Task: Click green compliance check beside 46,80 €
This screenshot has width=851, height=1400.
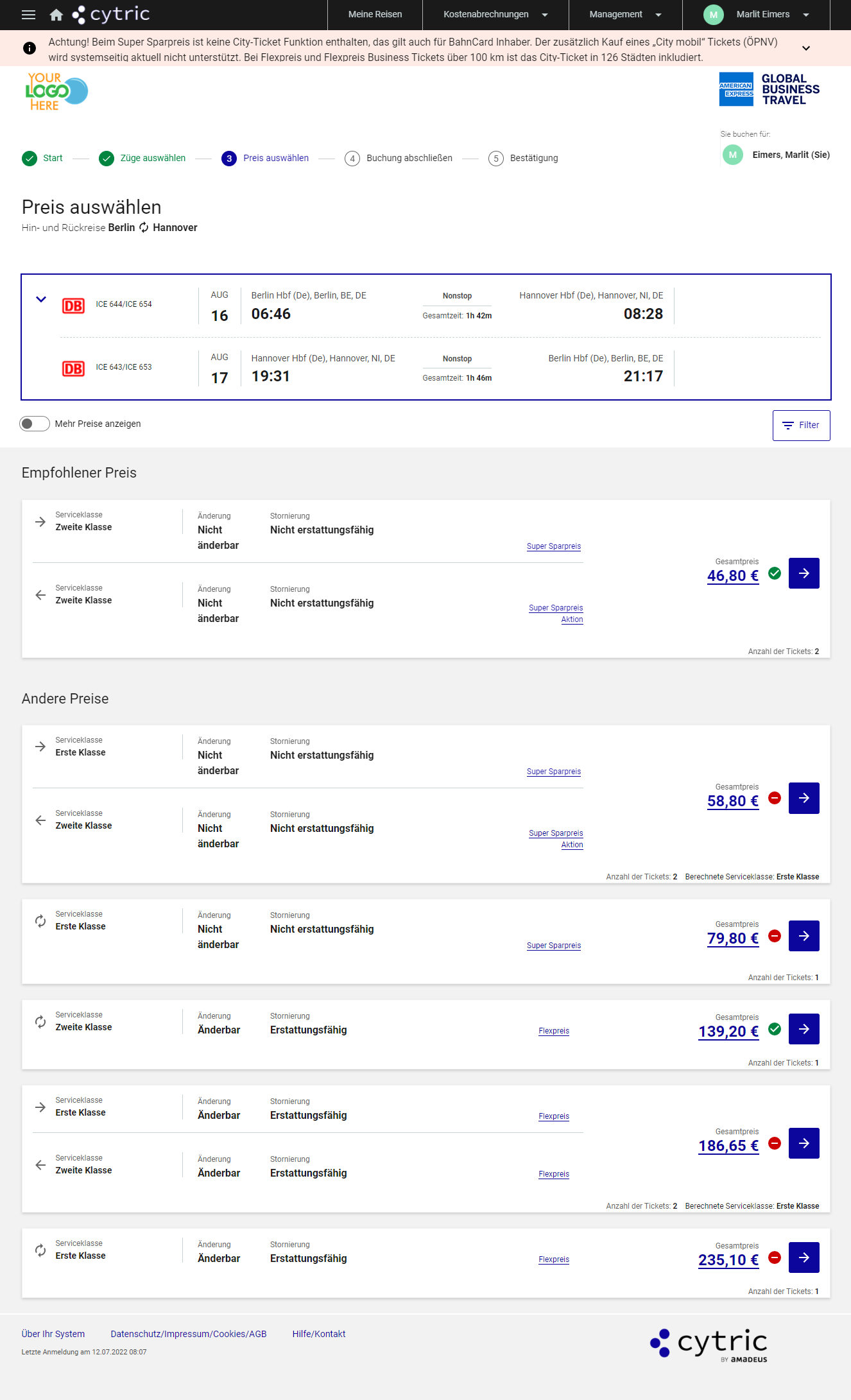Action: pyautogui.click(x=775, y=573)
